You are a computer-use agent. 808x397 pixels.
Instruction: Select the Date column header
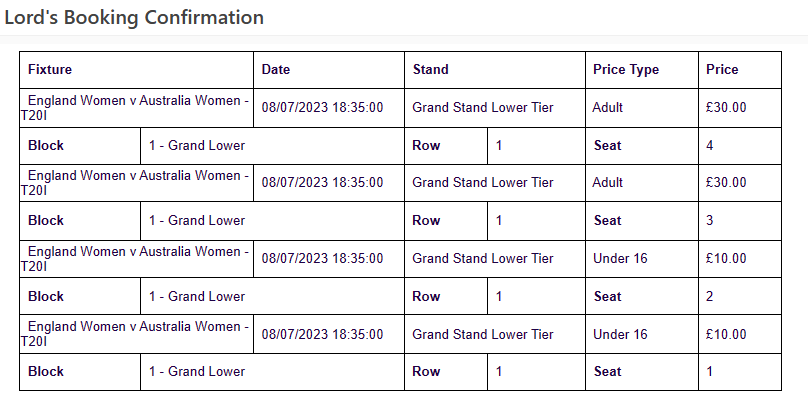coord(329,70)
